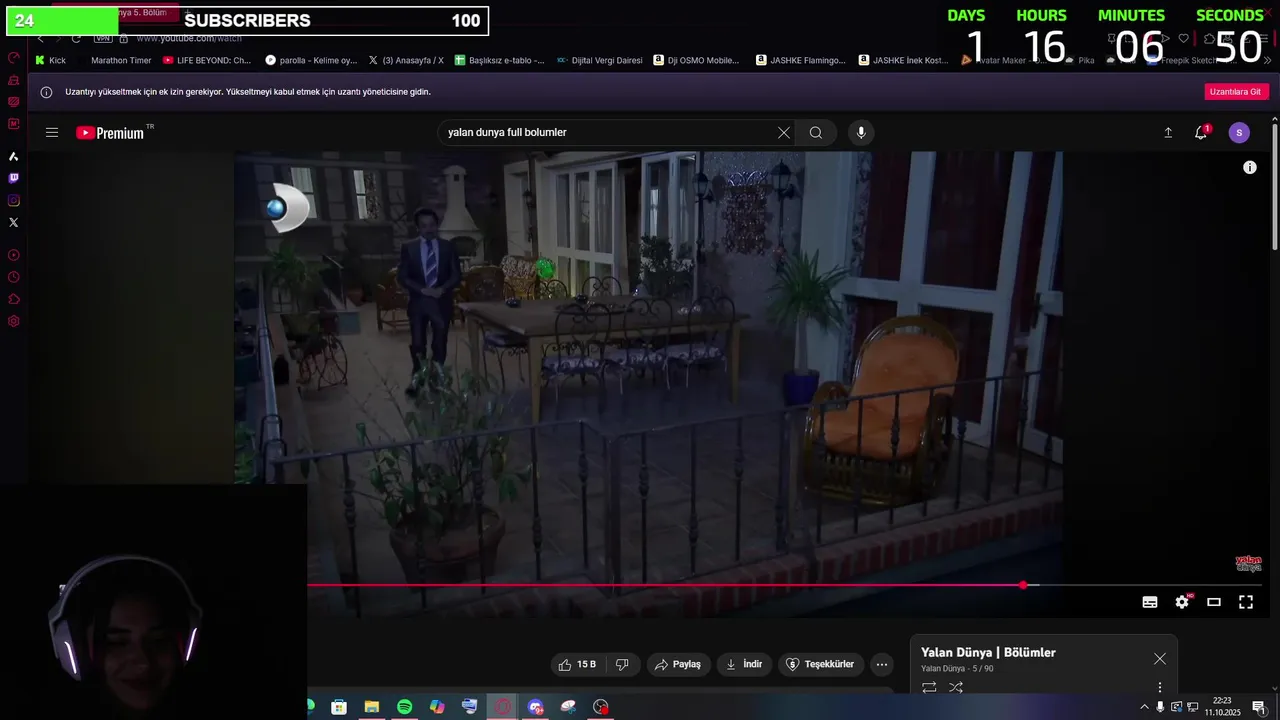Click Paylaş share button
The width and height of the screenshot is (1280, 720).
(678, 664)
